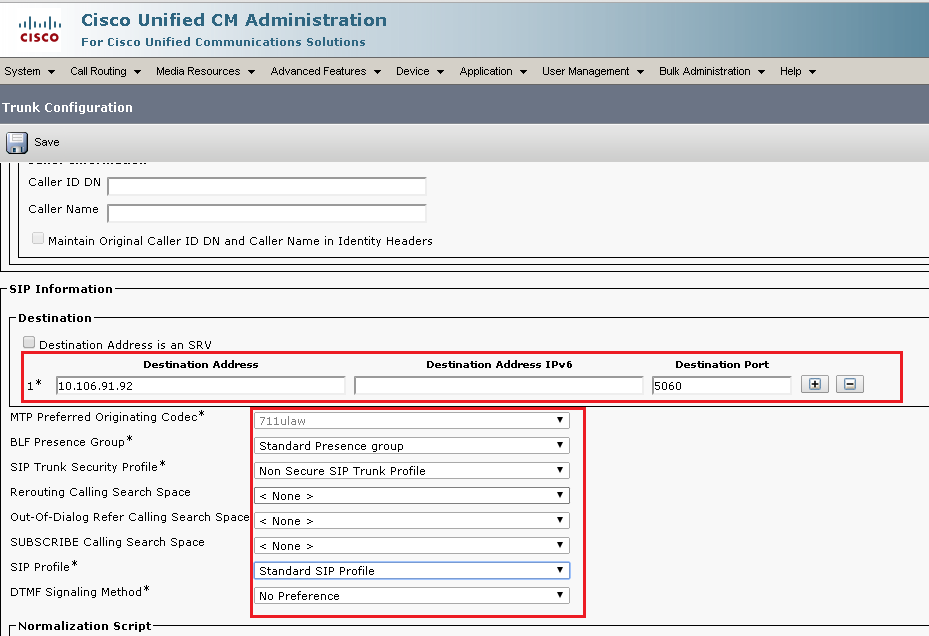Open the Device menu
929x636 pixels.
[x=420, y=71]
